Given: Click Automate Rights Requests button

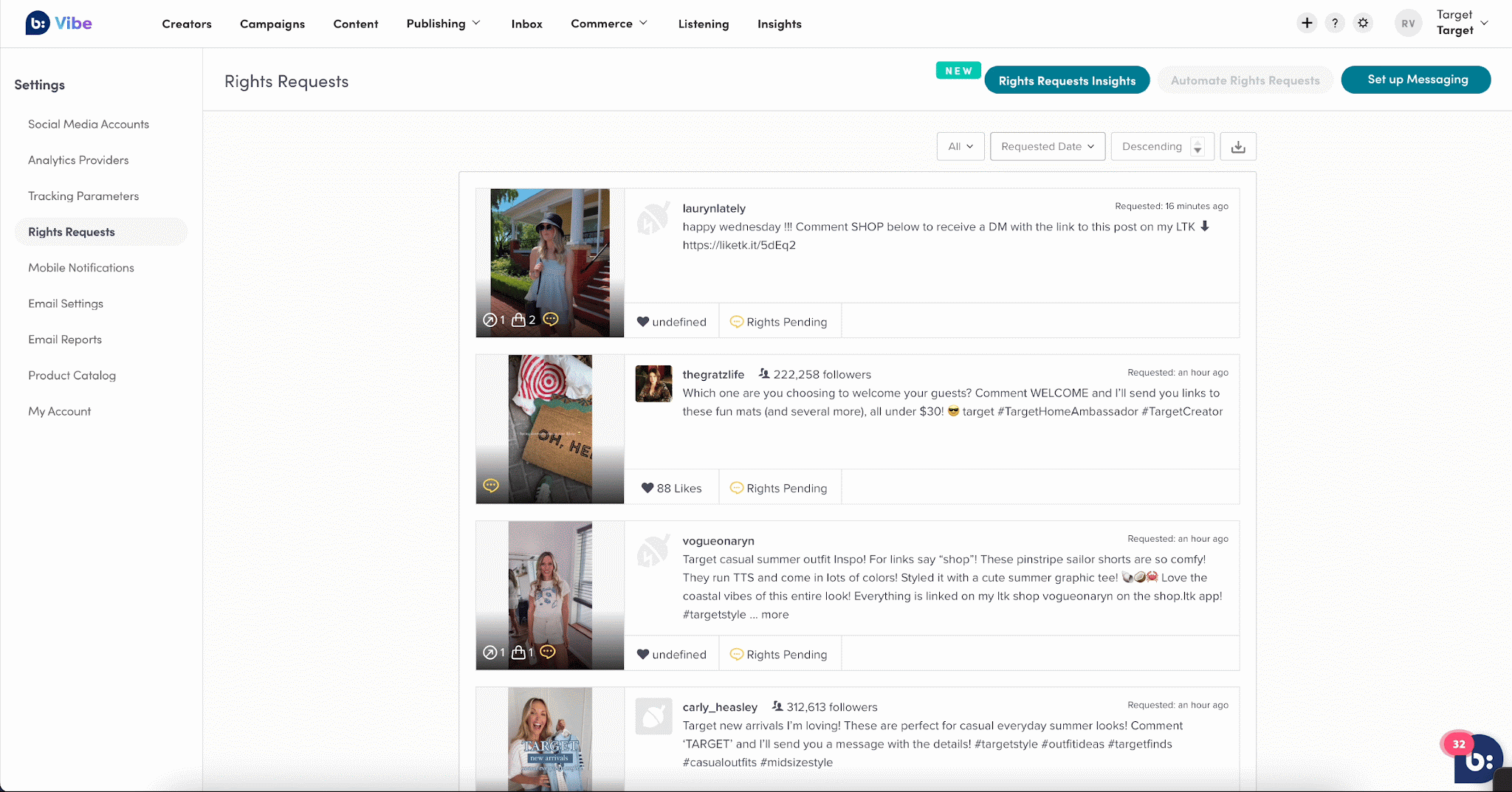Looking at the screenshot, I should [1245, 80].
